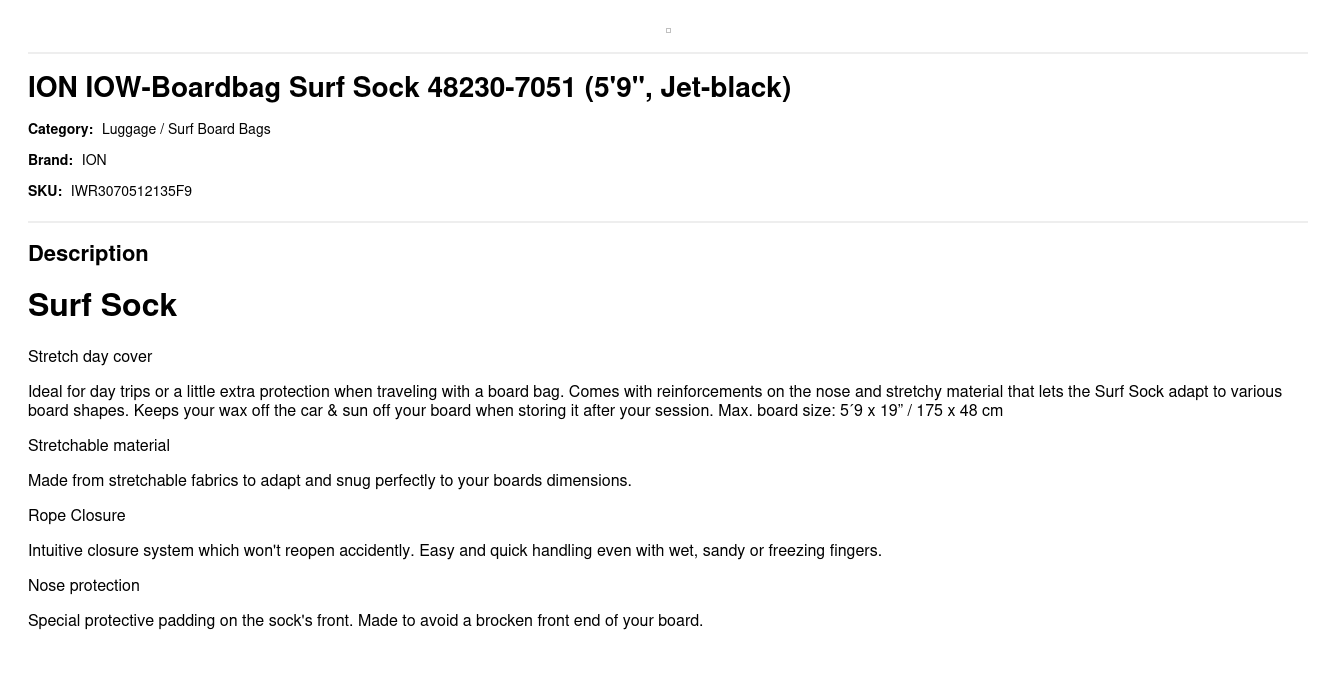Click the Brand label
1328x676 pixels.
point(50,160)
